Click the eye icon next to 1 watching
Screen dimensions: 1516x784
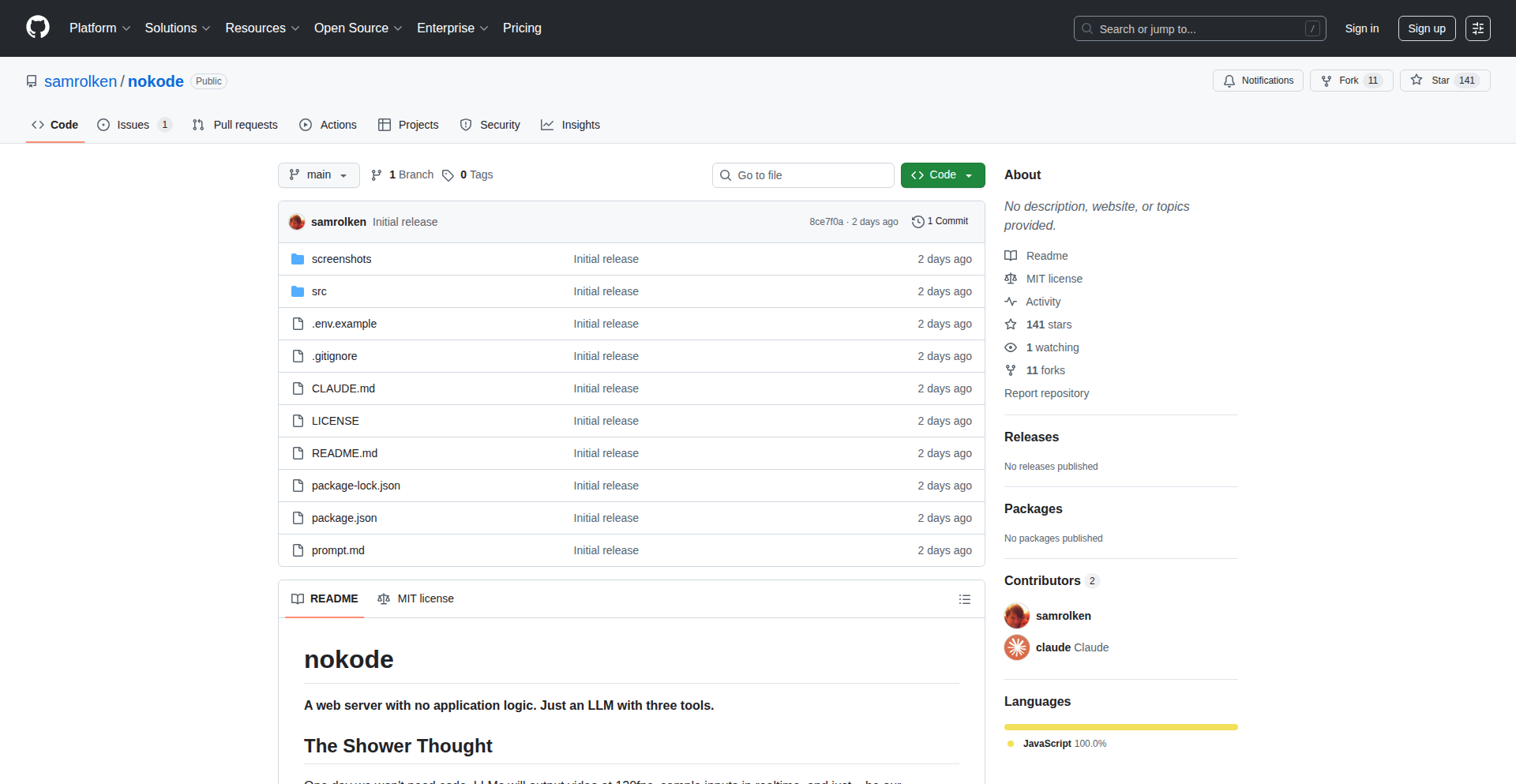[x=1011, y=347]
